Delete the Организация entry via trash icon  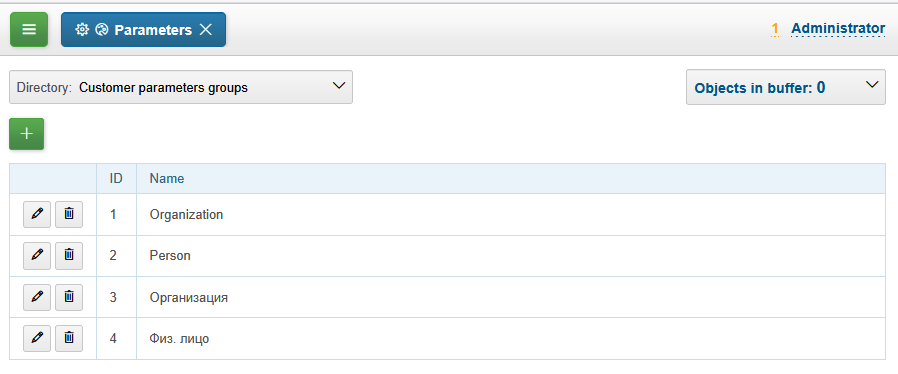coord(69,297)
